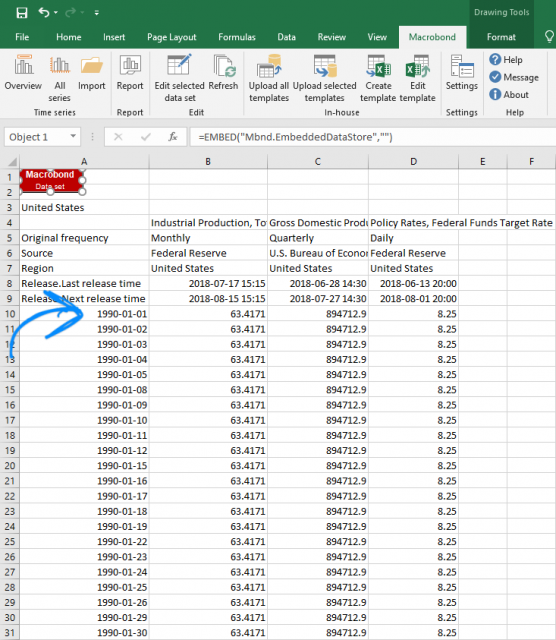The height and width of the screenshot is (640, 556).
Task: Click Policy Rates, Federal Funds Target Rate cell
Action: tap(461, 223)
